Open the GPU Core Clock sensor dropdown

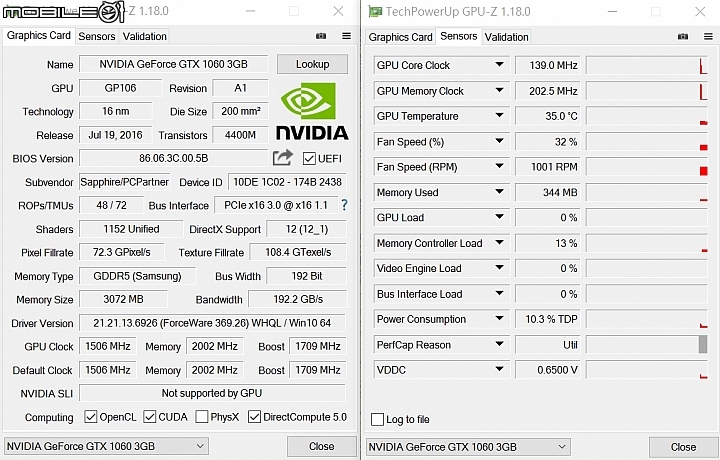499,65
